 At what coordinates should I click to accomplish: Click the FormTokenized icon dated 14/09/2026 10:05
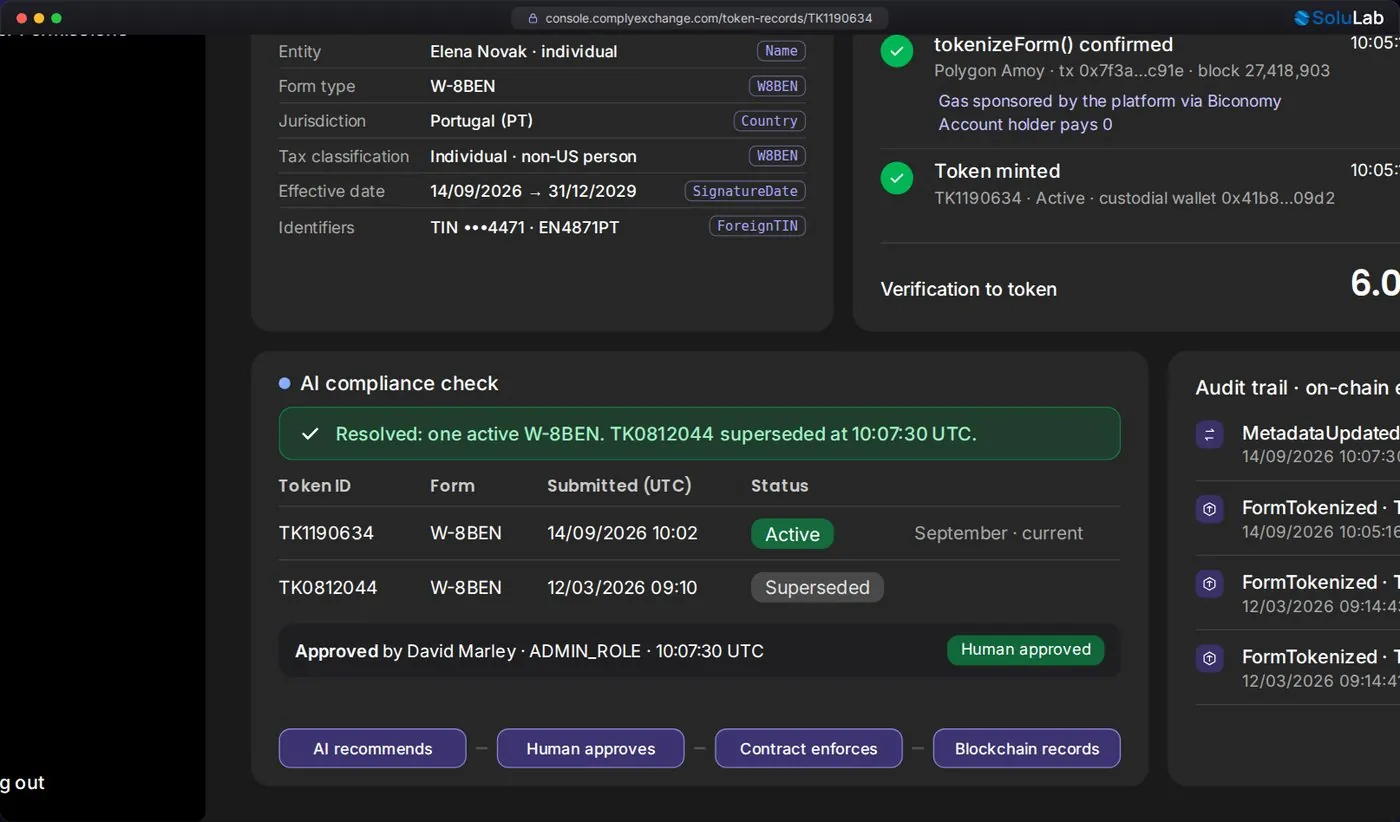point(1209,509)
